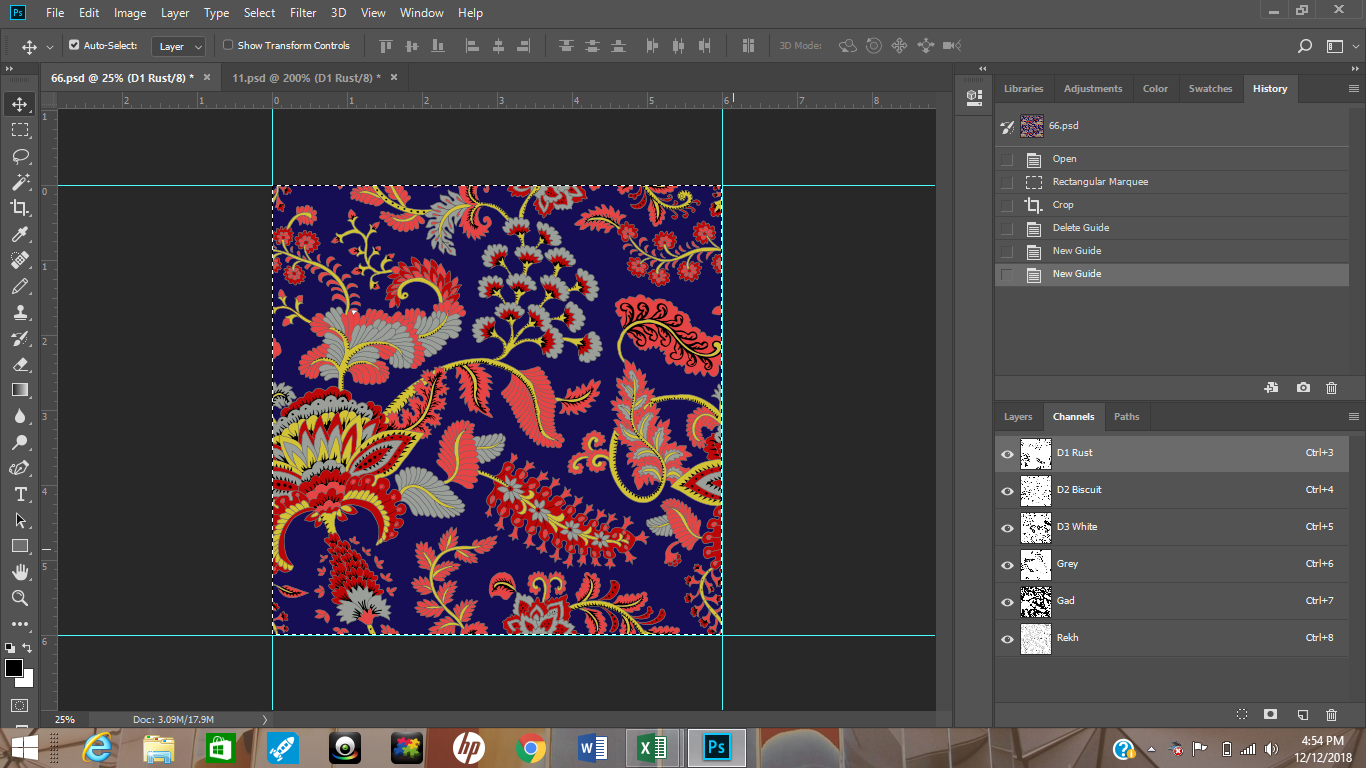Open History panel flyout menu
This screenshot has height=768, width=1366.
tap(1354, 89)
